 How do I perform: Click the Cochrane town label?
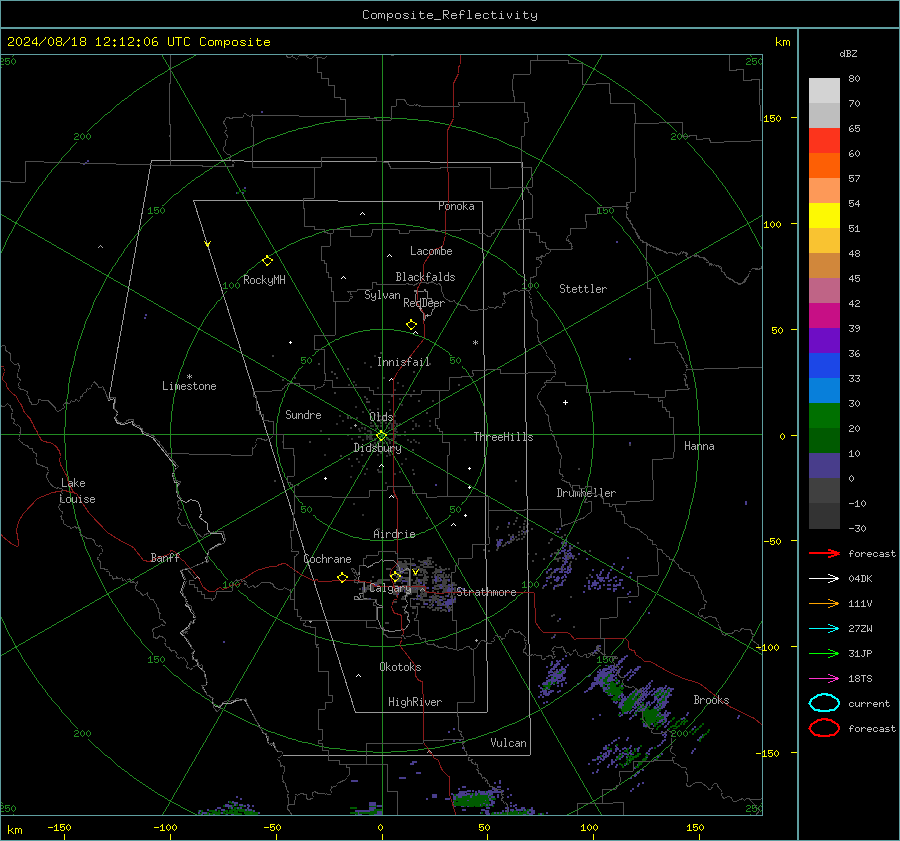point(327,559)
